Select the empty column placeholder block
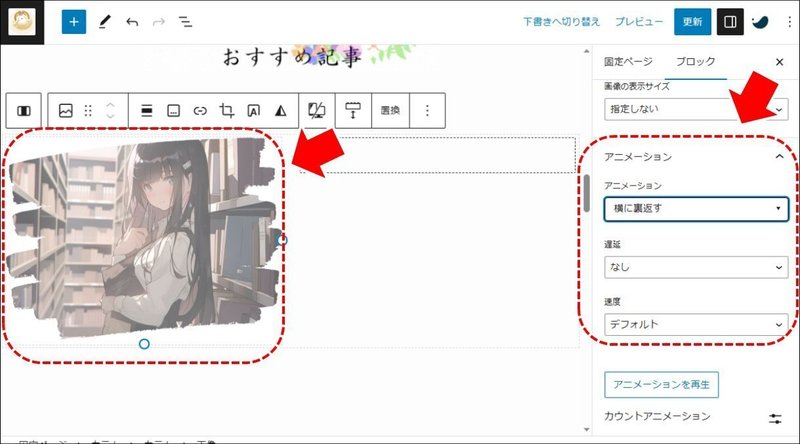This screenshot has width=800, height=444. pos(439,155)
